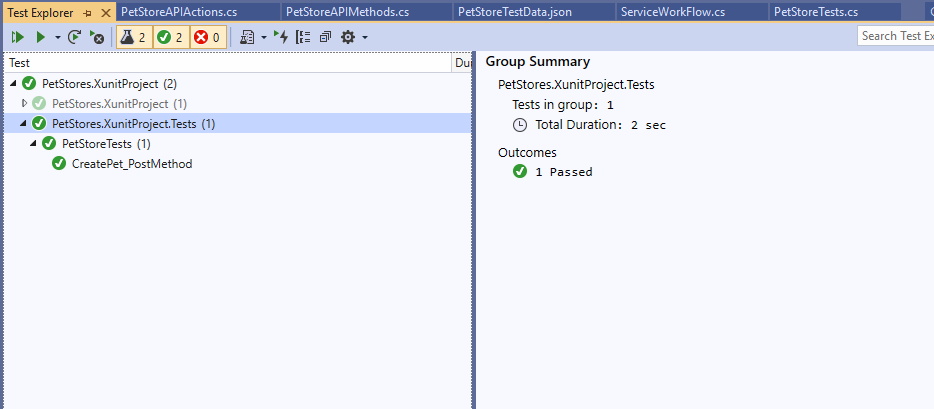The height and width of the screenshot is (409, 934).
Task: Toggle the failed tests filter showing 0
Action: 208,38
